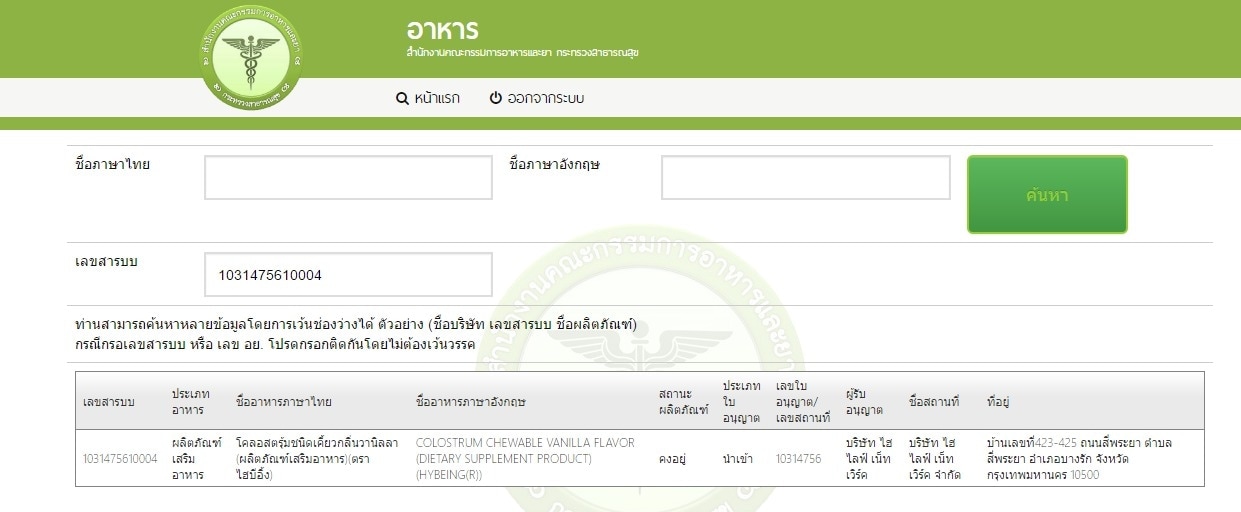Viewport: 1241px width, 512px height.
Task: Click the power icon beside ออกจากระบบ
Action: pos(495,98)
